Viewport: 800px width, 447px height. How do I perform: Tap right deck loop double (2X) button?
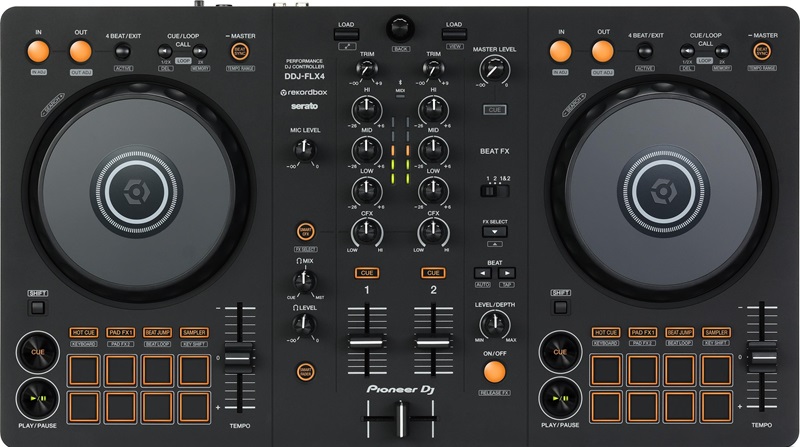pyautogui.click(x=722, y=51)
